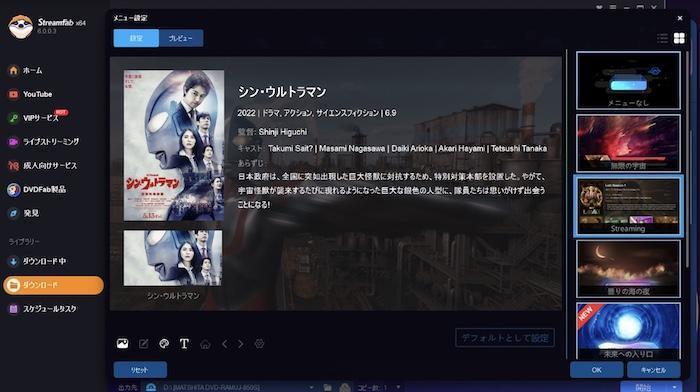Switch to the プレビュー tab
Image resolution: width=700 pixels, height=392 pixels.
pyautogui.click(x=181, y=38)
